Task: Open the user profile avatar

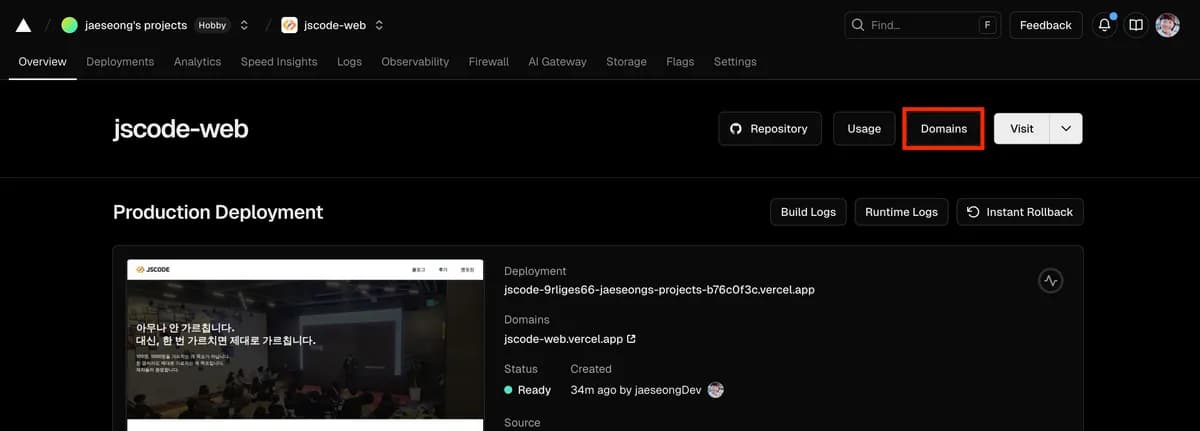Action: [1168, 25]
